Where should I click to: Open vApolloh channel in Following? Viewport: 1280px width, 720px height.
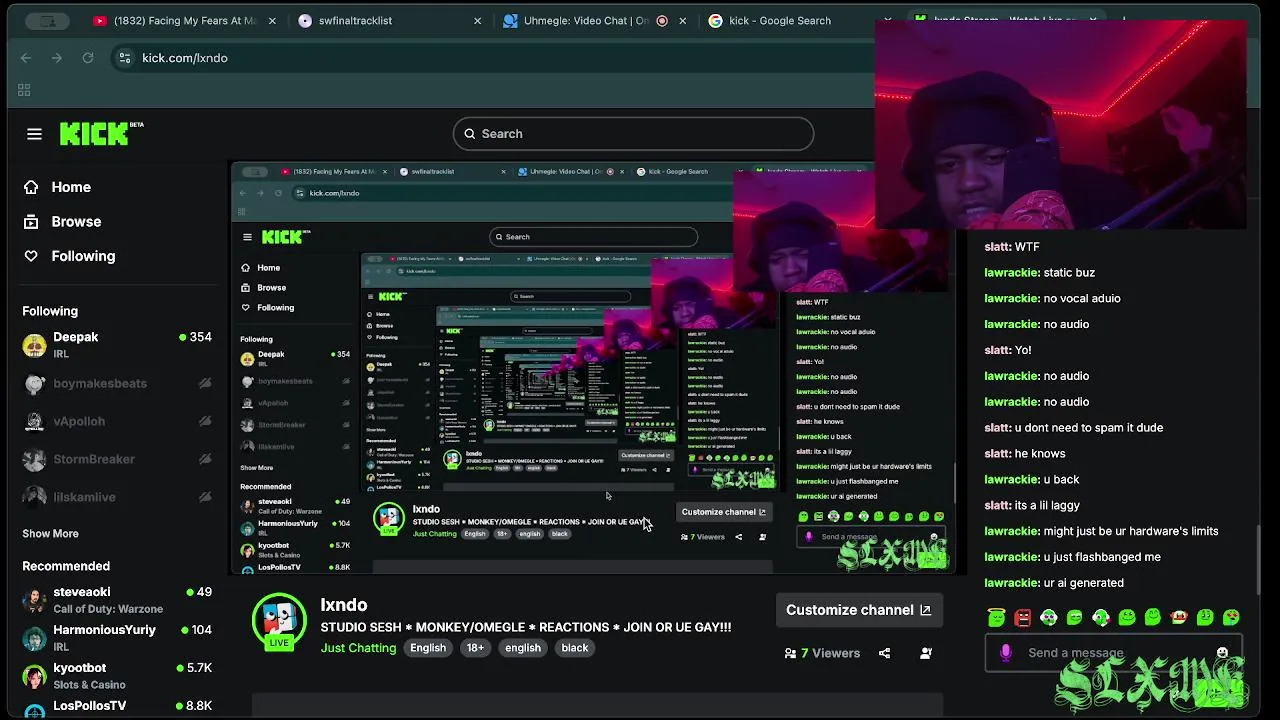[117, 421]
